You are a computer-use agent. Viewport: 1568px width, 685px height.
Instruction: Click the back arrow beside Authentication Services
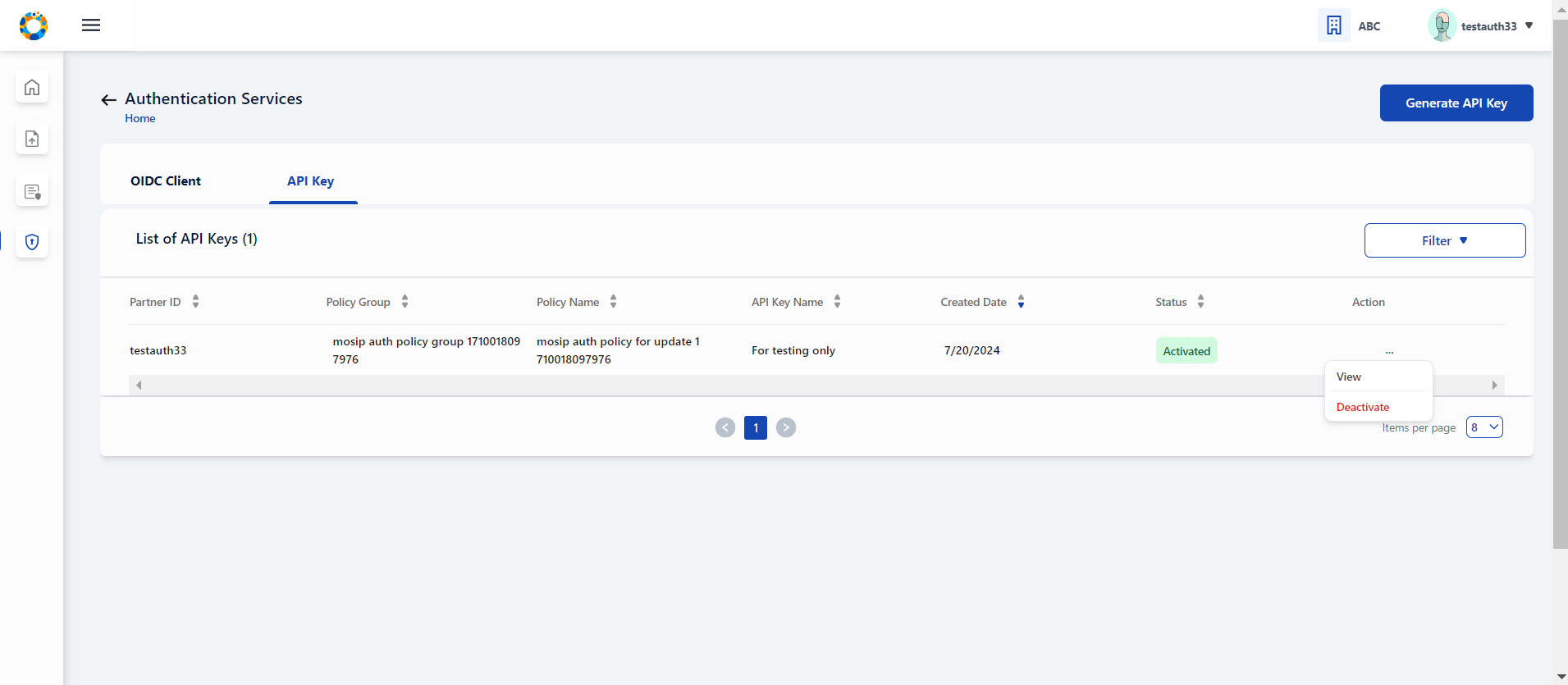108,100
